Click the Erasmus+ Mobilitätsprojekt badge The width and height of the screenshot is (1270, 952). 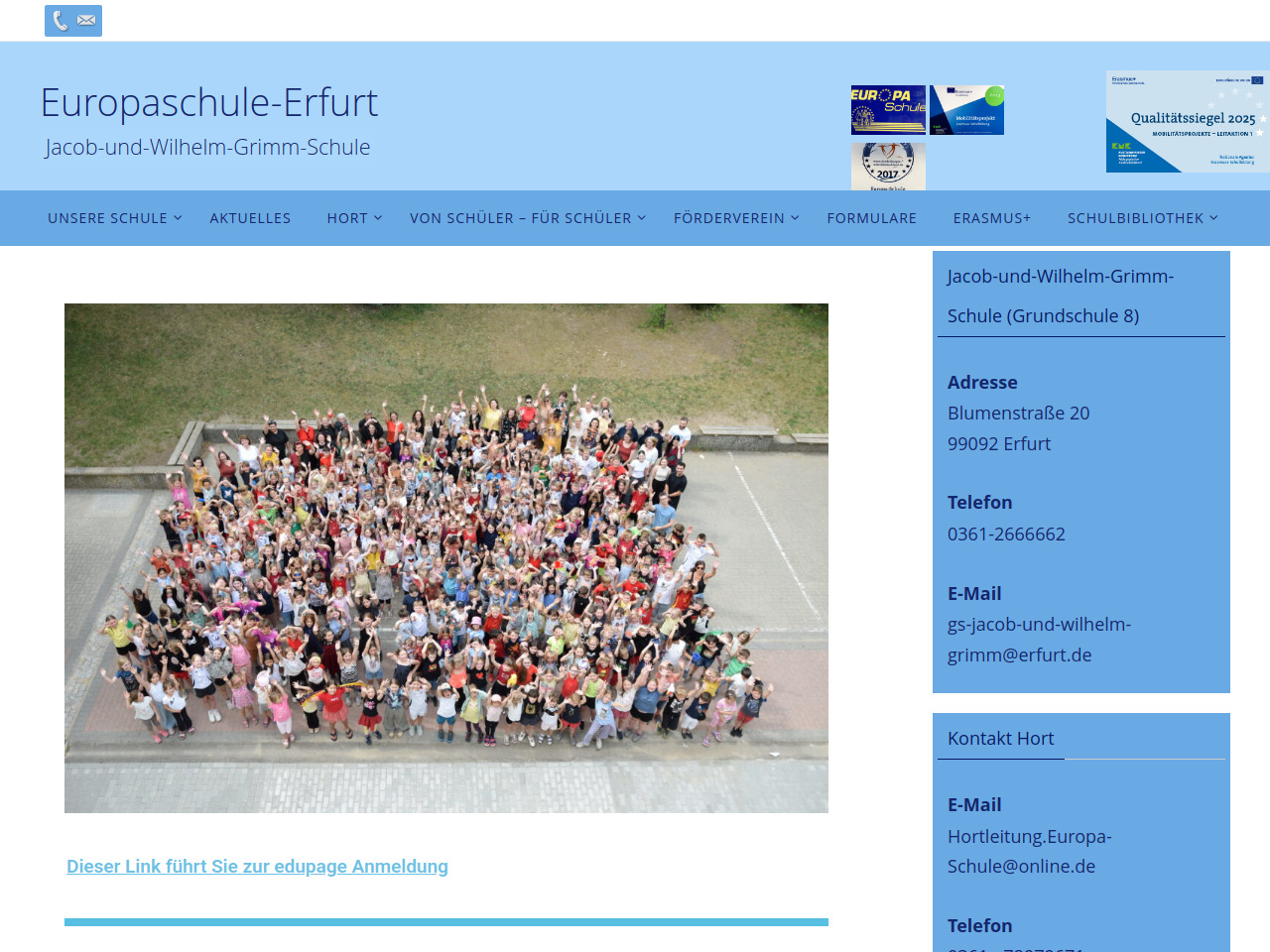click(966, 109)
